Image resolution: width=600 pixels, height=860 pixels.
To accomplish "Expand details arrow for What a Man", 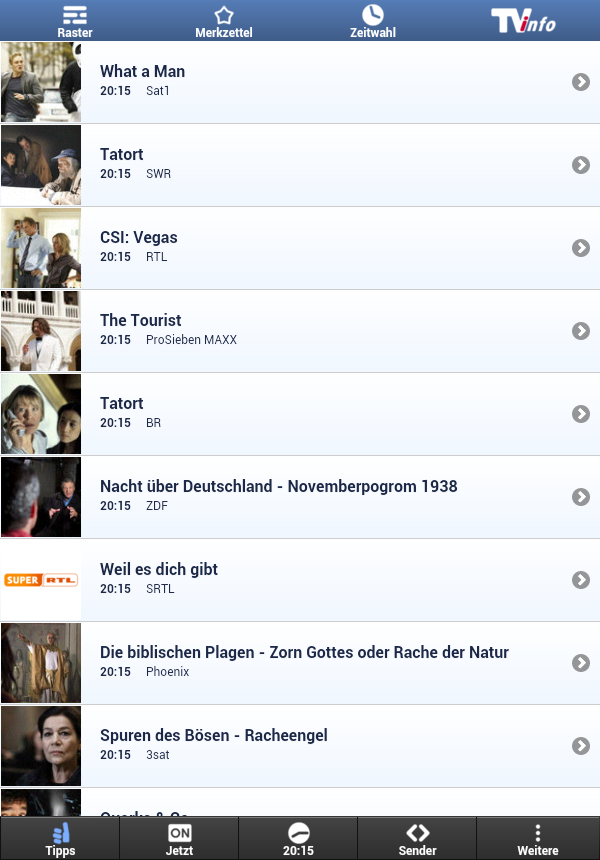I will (581, 82).
